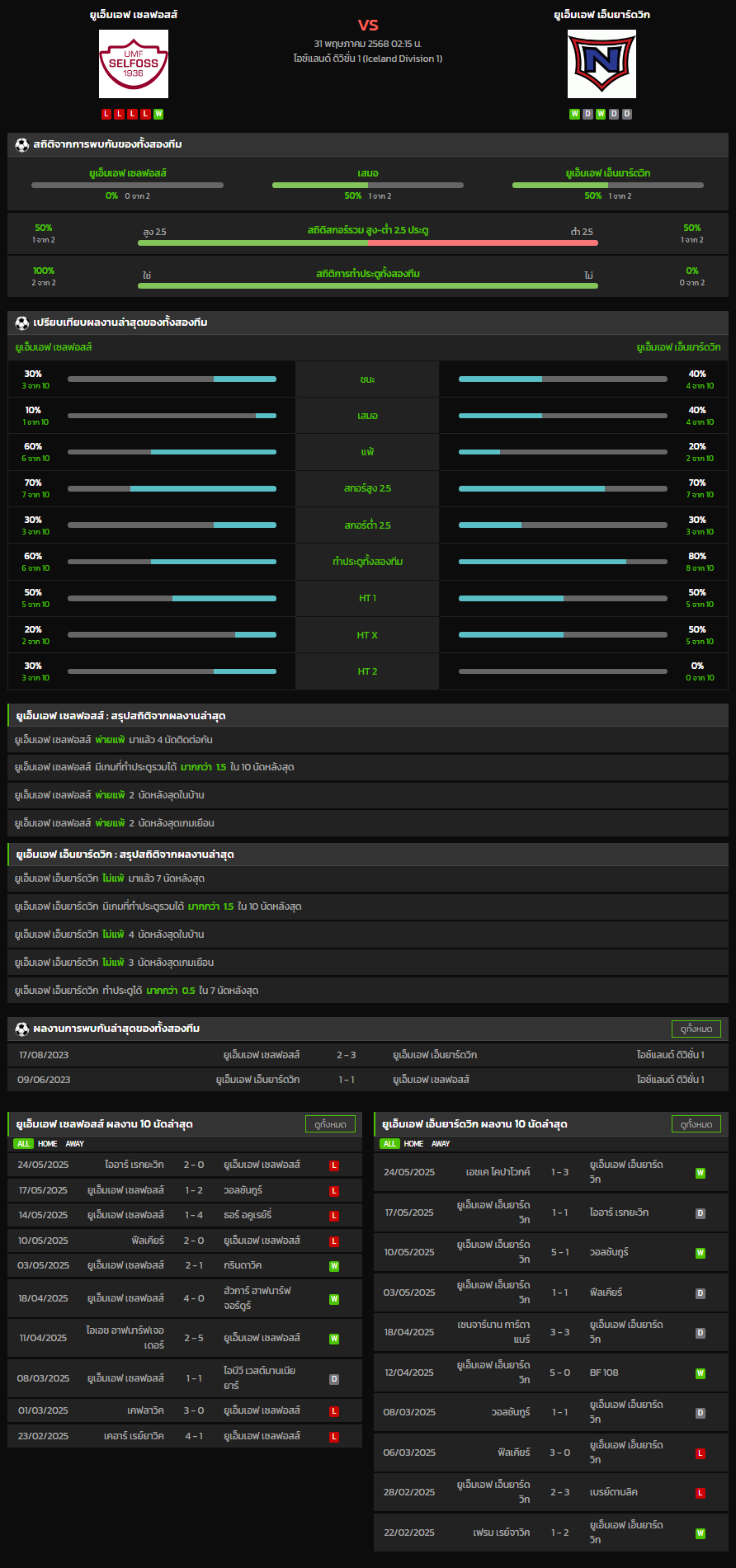The image size is (736, 1568).
Task: Click 10/05/2025 Njarðvík 5 - 1 match row
Action: point(551,1252)
